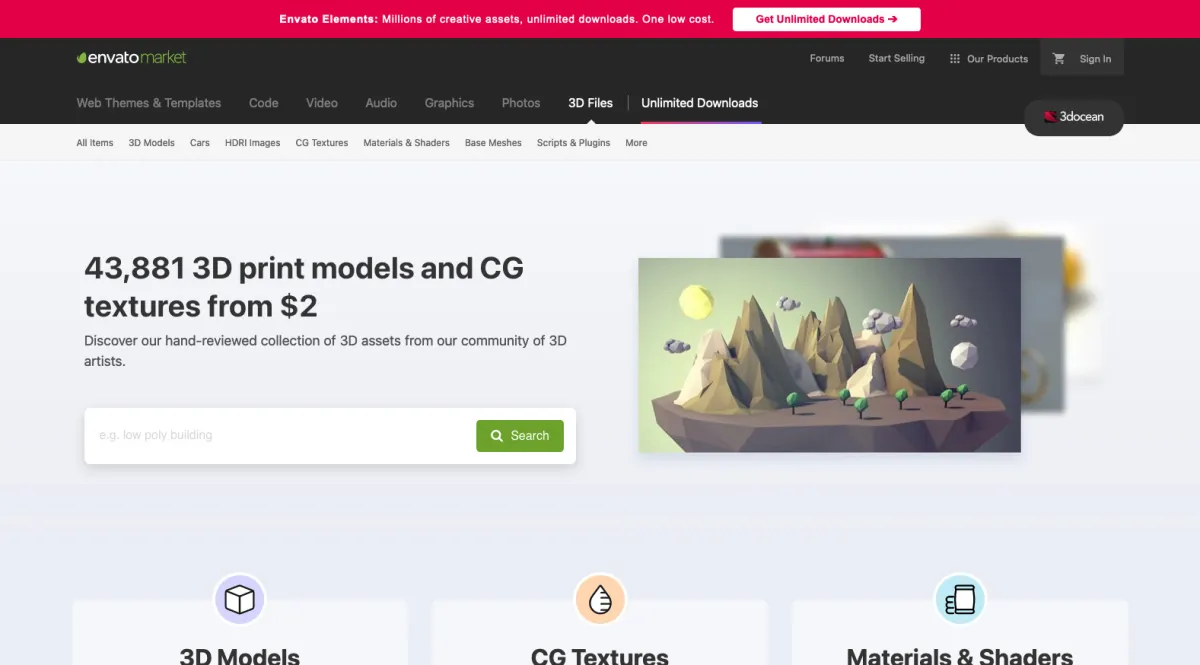Screen dimensions: 1200x665
Task: Click the Sign In link
Action: coord(1095,59)
